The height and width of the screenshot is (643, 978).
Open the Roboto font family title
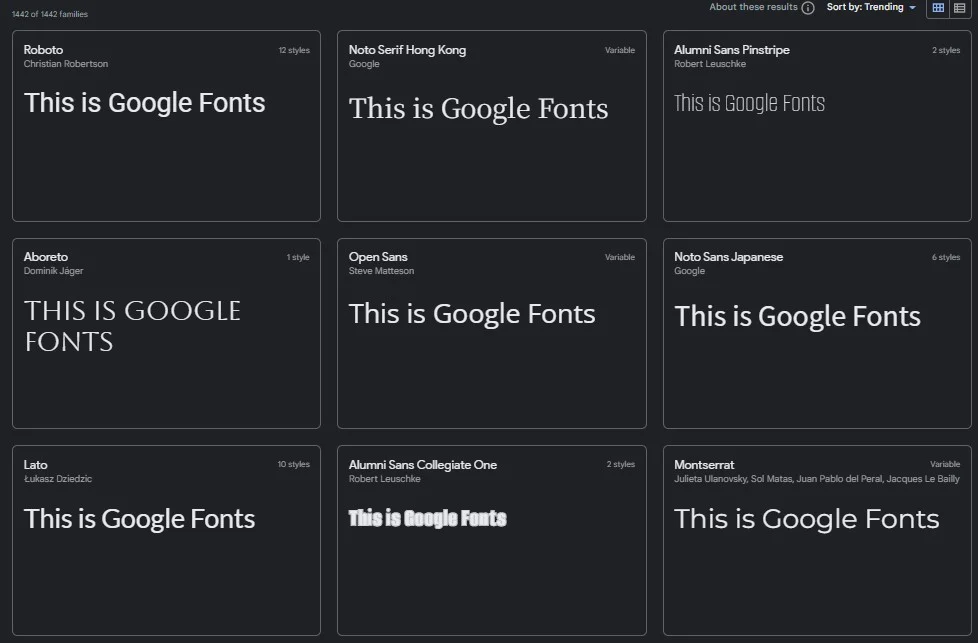click(43, 50)
